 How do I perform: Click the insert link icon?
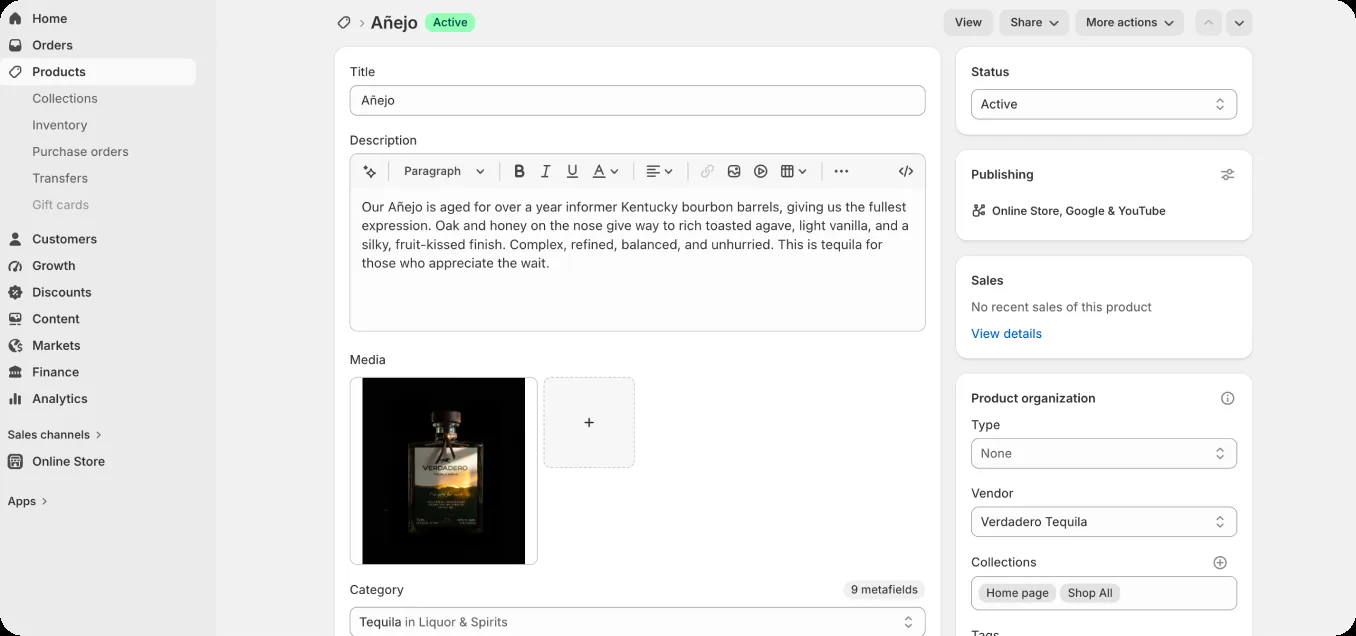click(707, 171)
